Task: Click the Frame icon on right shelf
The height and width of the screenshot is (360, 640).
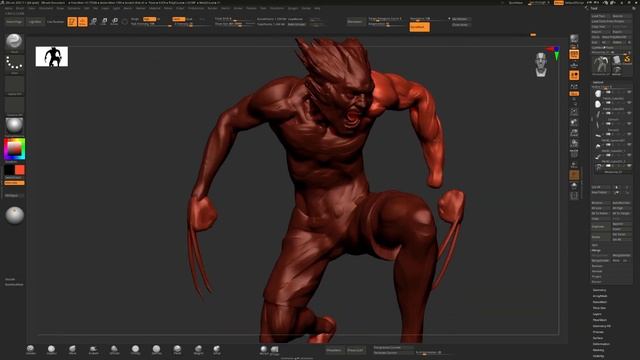Action: 574,111
